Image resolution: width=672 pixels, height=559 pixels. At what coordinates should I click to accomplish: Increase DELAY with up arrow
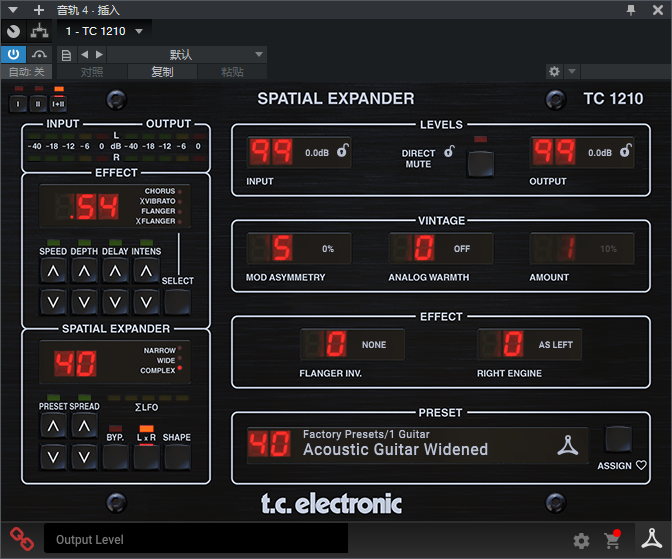pos(115,271)
